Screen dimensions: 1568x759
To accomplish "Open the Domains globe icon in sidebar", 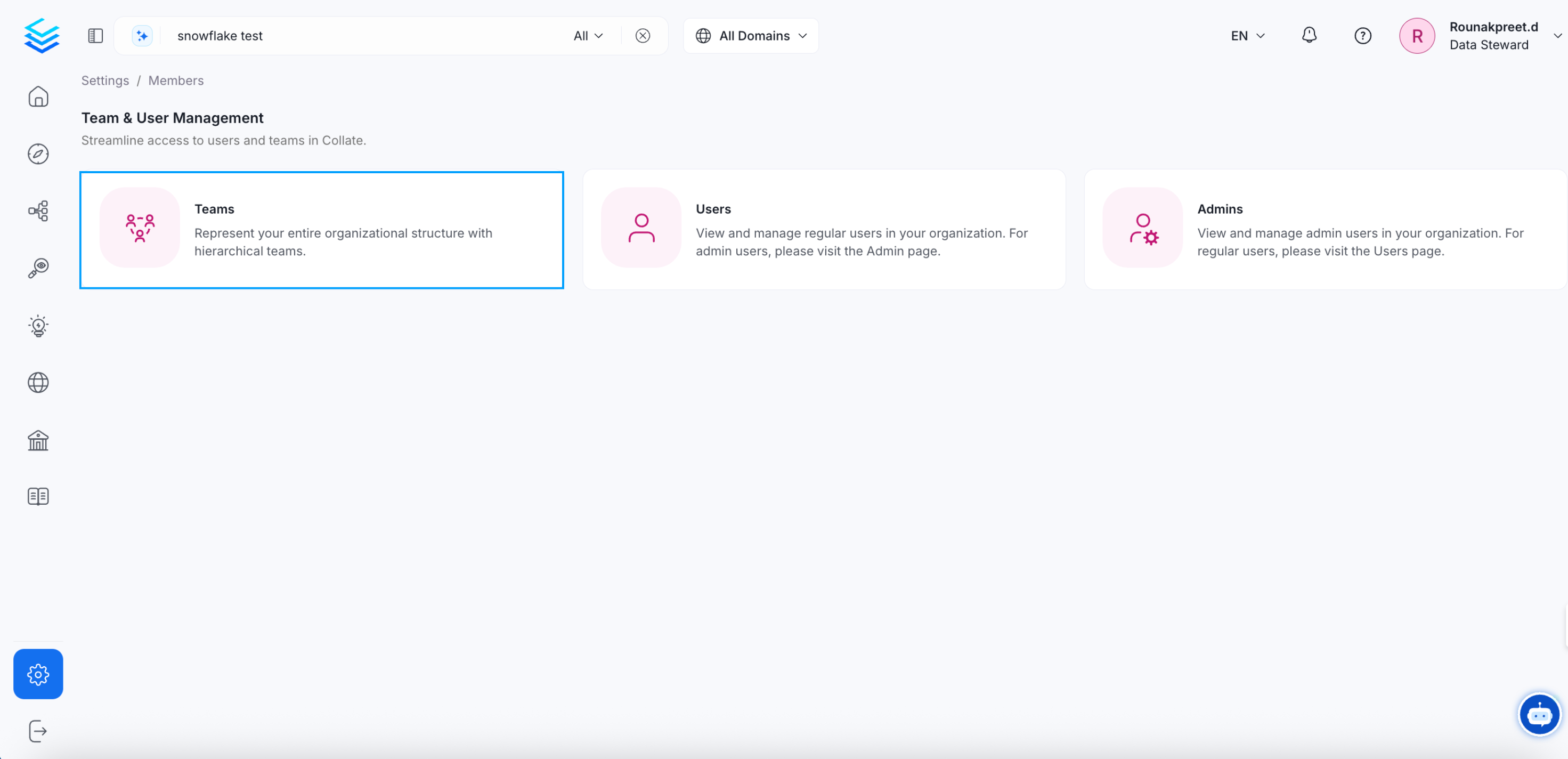I will (38, 383).
